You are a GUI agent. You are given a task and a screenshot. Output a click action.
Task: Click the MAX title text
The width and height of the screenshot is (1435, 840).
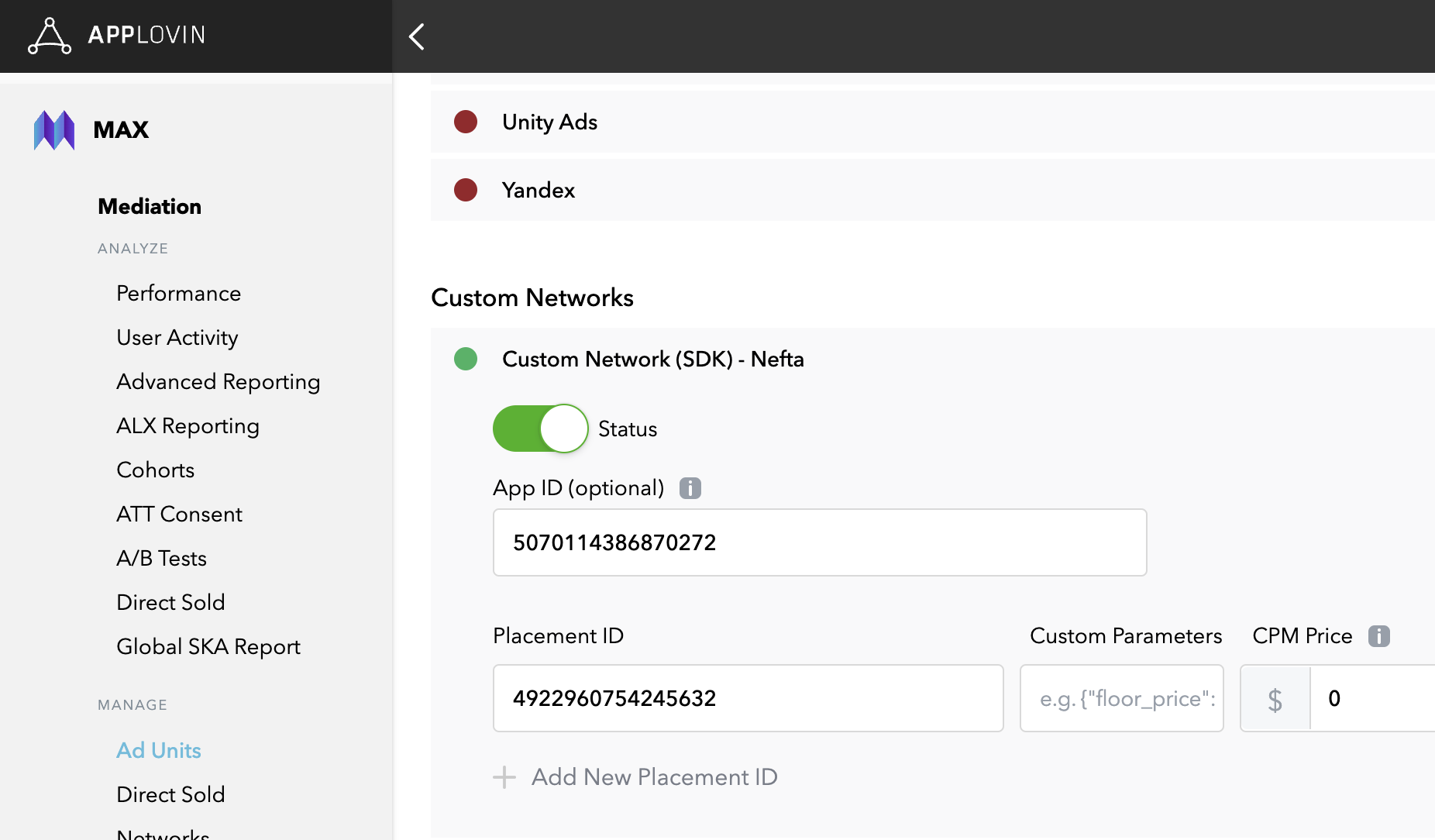(x=121, y=129)
